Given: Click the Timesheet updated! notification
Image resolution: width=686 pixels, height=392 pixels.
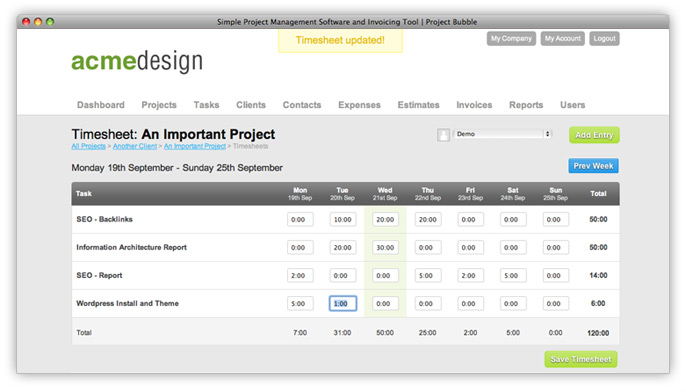Looking at the screenshot, I should pos(340,41).
